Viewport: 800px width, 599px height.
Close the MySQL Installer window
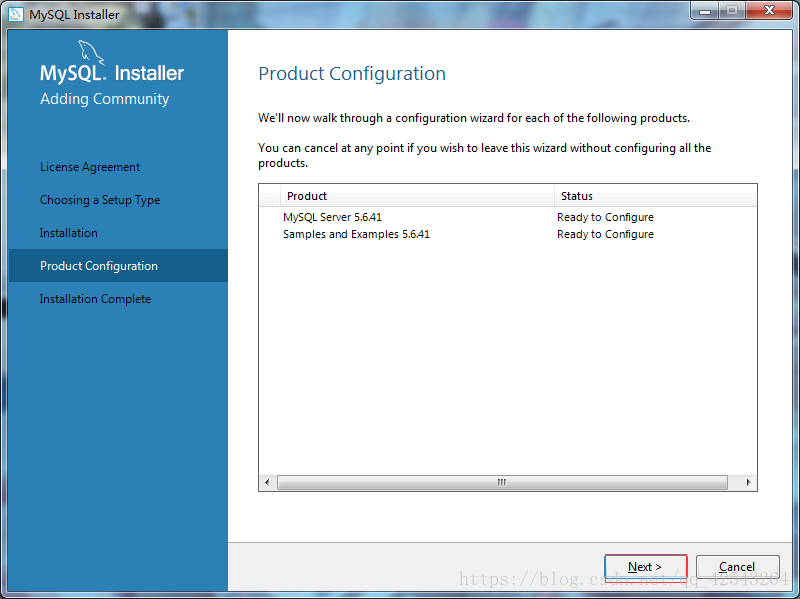(x=769, y=10)
